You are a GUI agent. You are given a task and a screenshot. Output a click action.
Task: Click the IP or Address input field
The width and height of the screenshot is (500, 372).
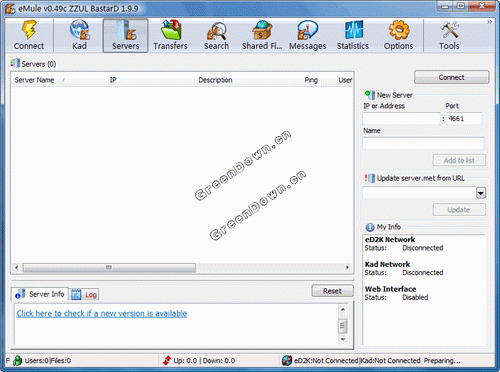tap(401, 119)
